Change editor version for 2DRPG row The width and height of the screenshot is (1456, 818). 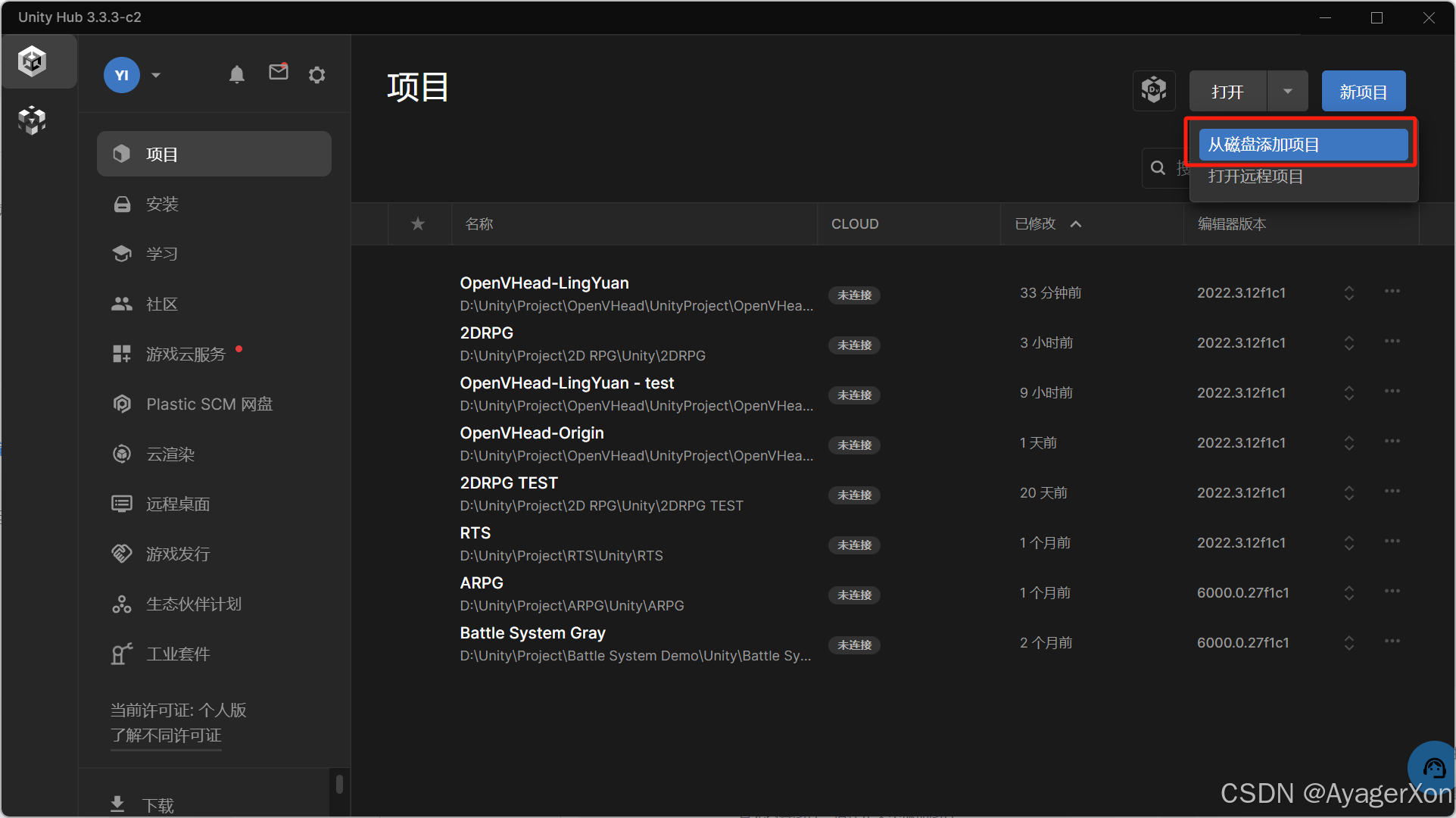pyautogui.click(x=1349, y=343)
